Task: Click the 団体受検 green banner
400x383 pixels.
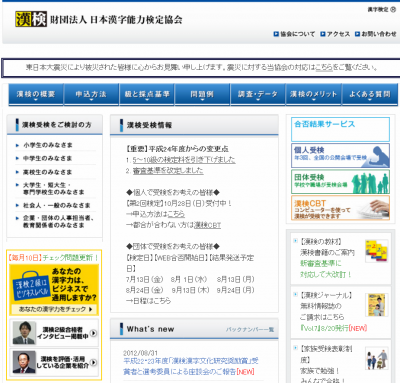Action: 340,182
